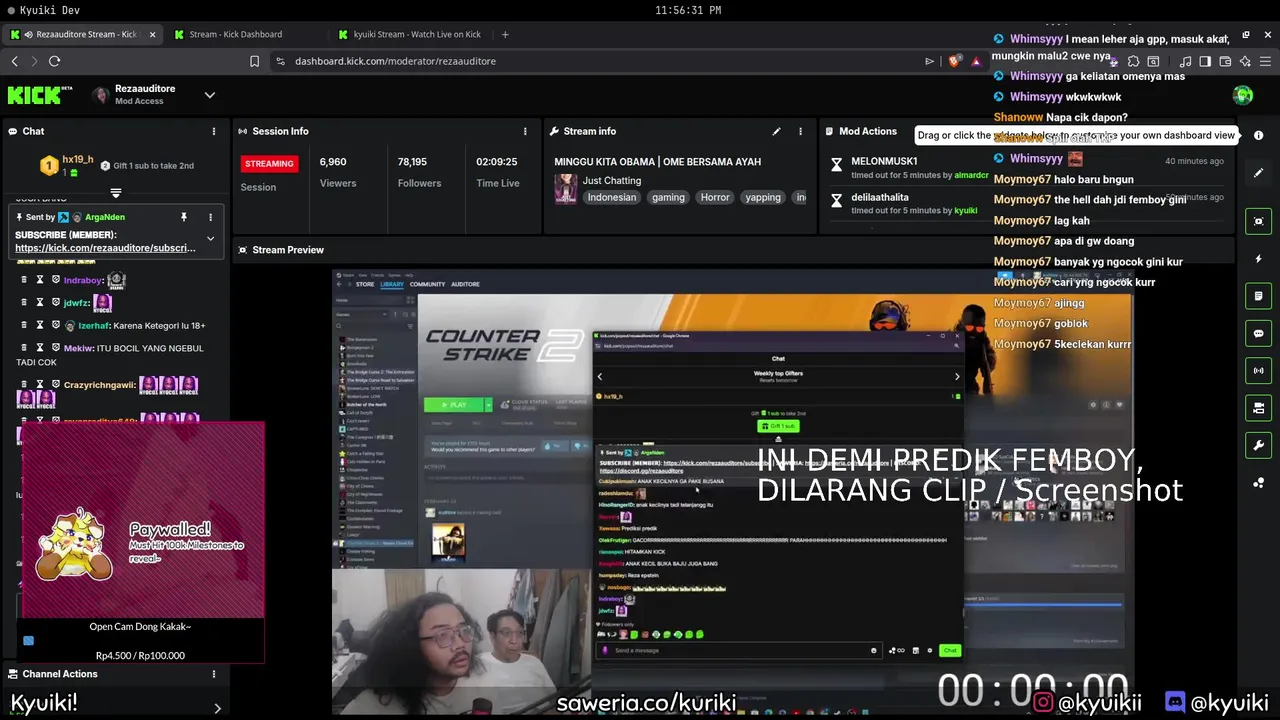Close the Rezaauditore Stream tab

tap(152, 34)
